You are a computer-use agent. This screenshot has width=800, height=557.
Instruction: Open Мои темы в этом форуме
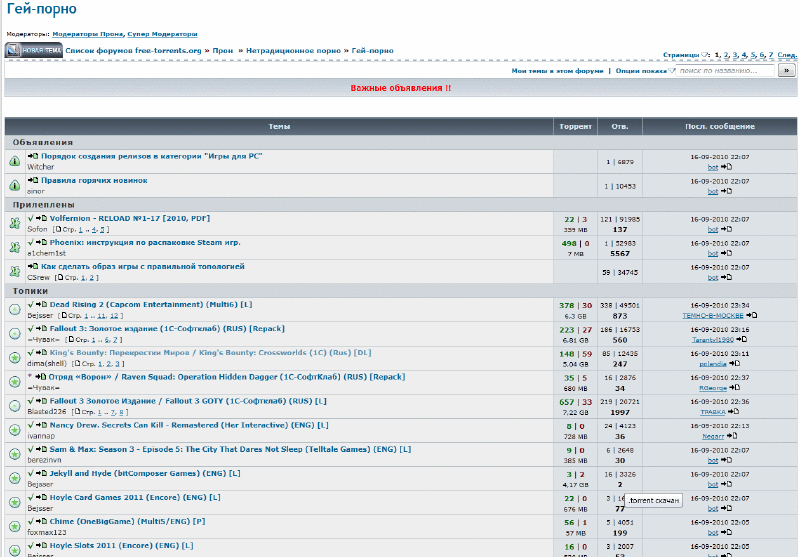tap(557, 71)
